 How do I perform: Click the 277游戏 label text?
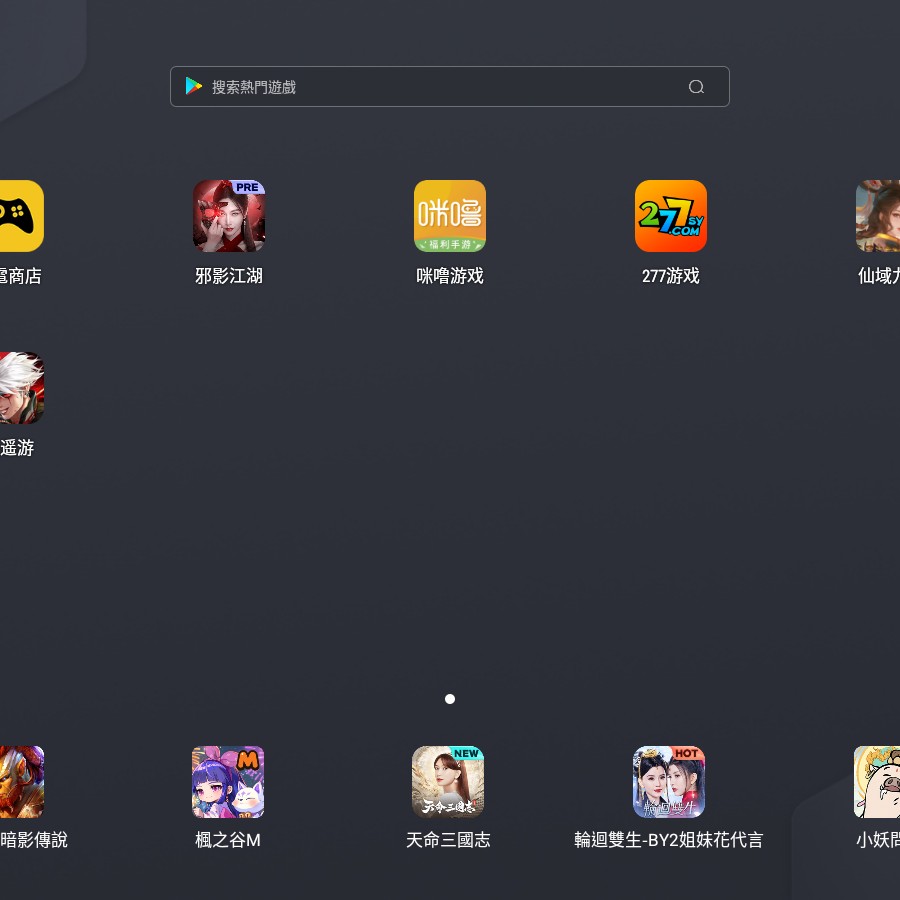coord(671,276)
